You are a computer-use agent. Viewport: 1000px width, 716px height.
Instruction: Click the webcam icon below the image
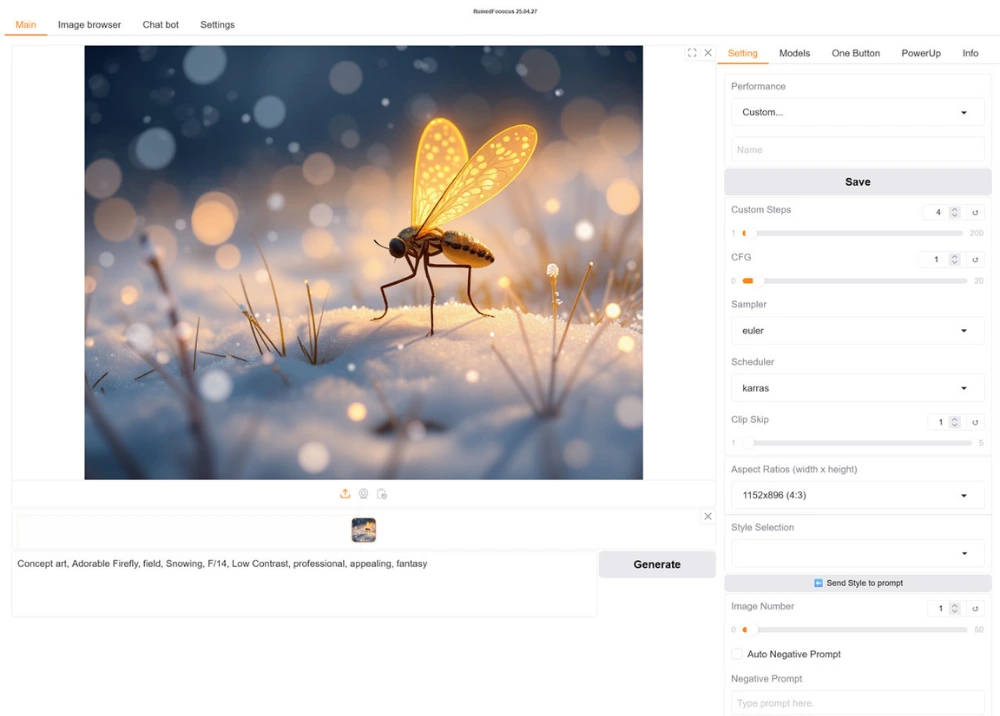pyautogui.click(x=364, y=493)
